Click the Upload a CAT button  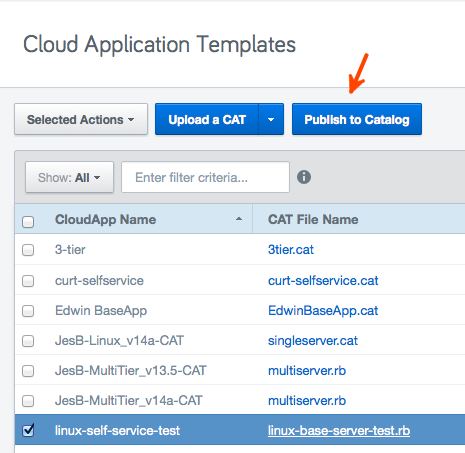click(207, 119)
